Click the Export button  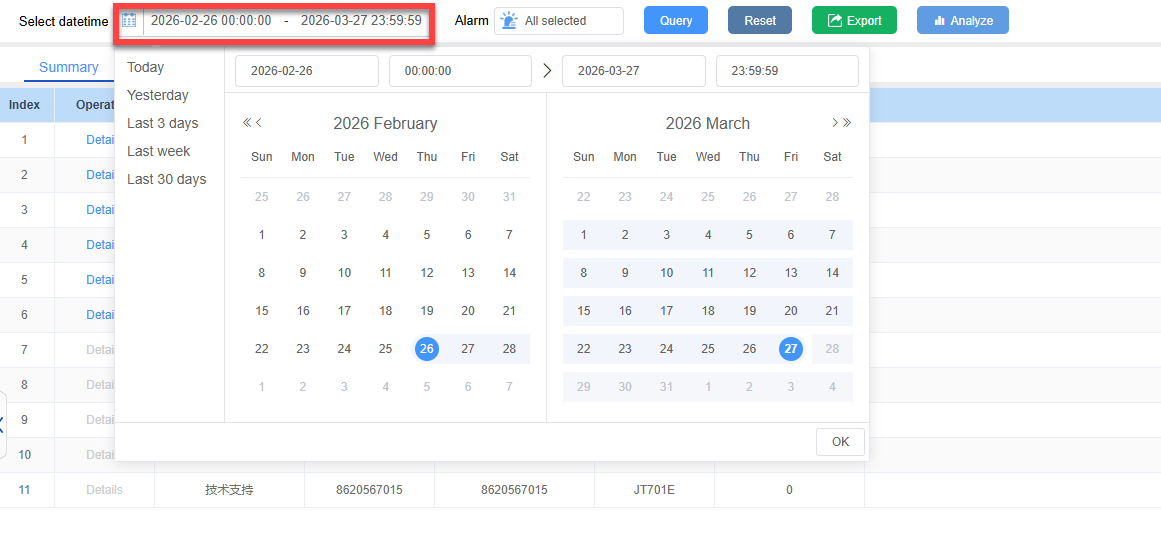tap(854, 21)
